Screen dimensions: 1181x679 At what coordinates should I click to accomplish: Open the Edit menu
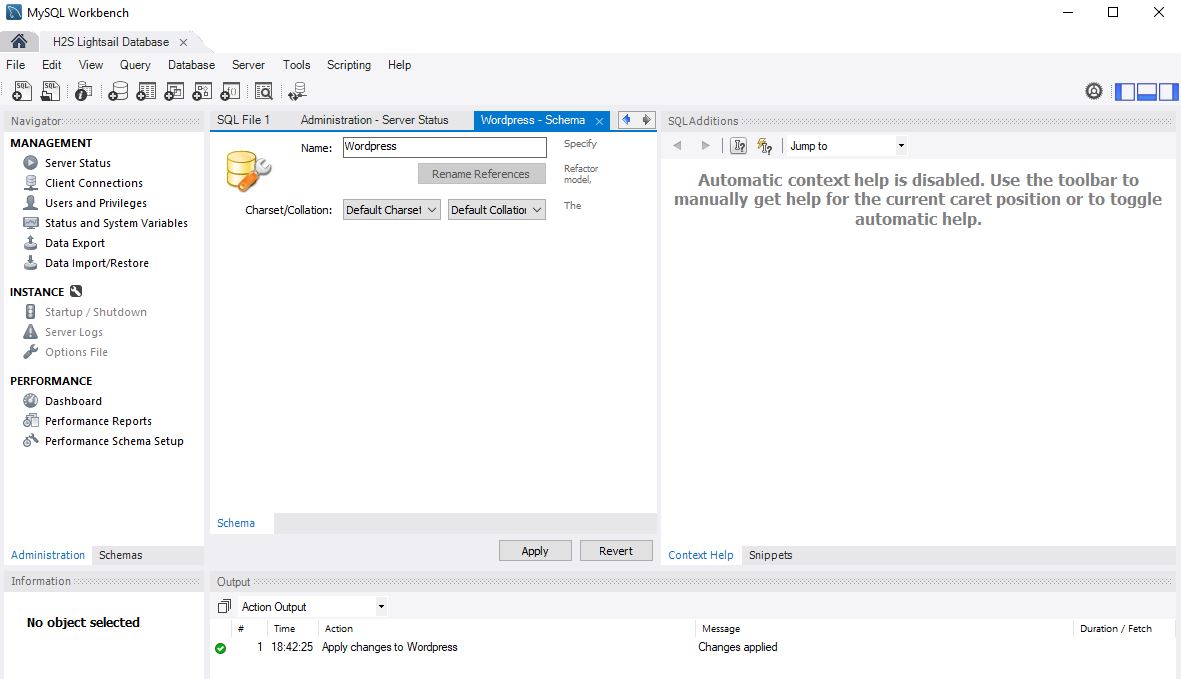pos(51,65)
